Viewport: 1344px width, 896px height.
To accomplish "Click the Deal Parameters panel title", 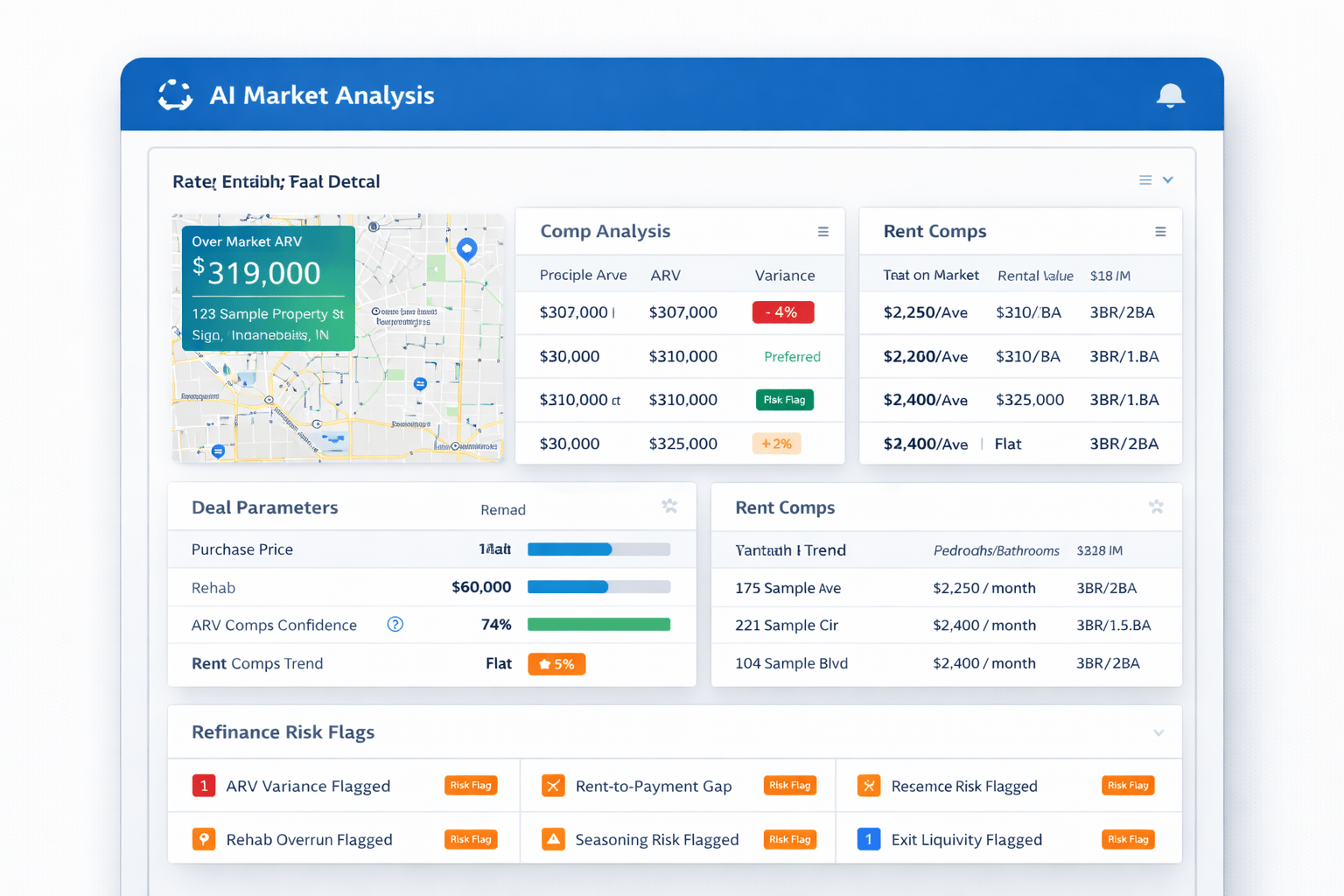I will [x=264, y=507].
